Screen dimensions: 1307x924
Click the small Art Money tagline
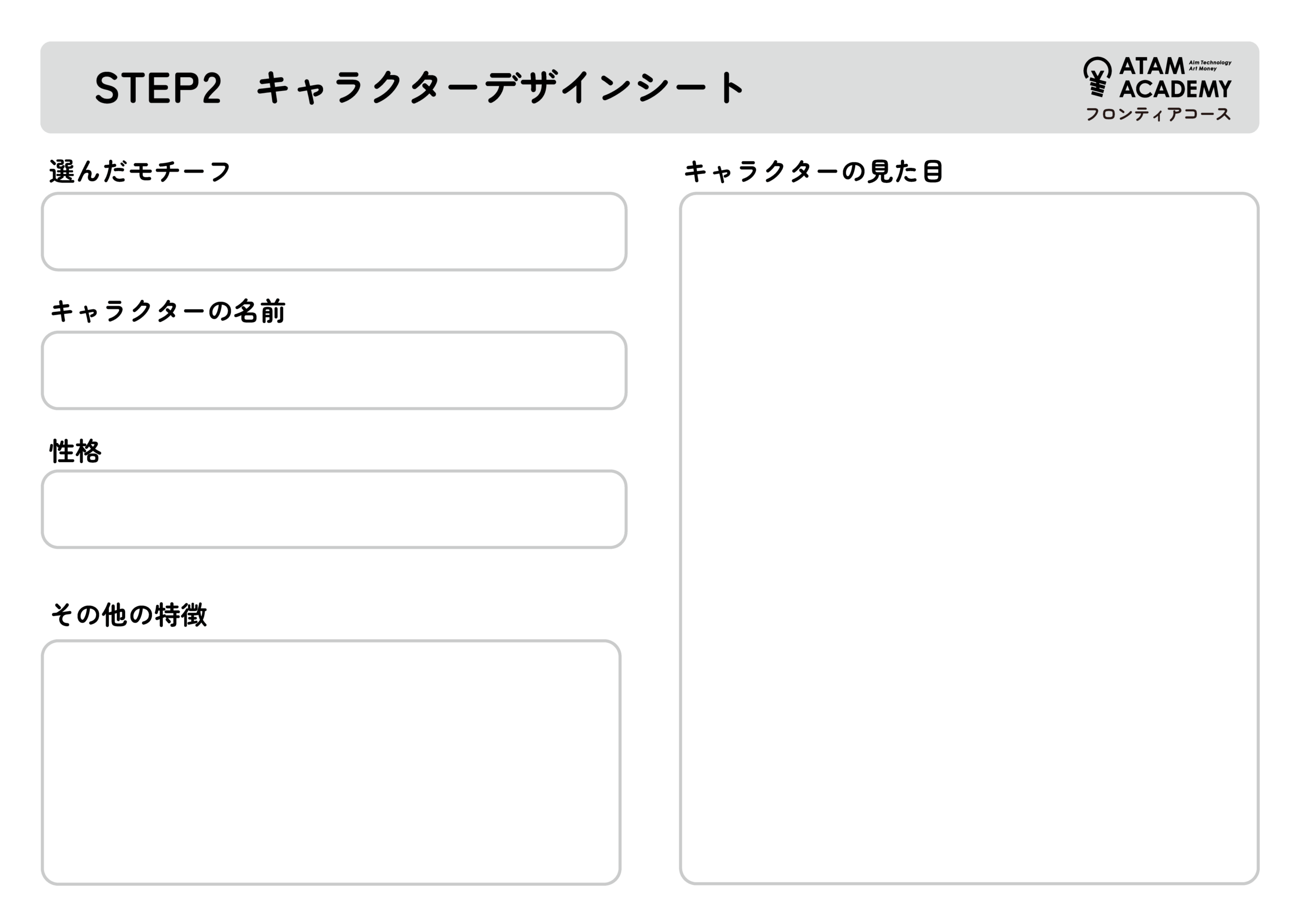(x=1202, y=69)
